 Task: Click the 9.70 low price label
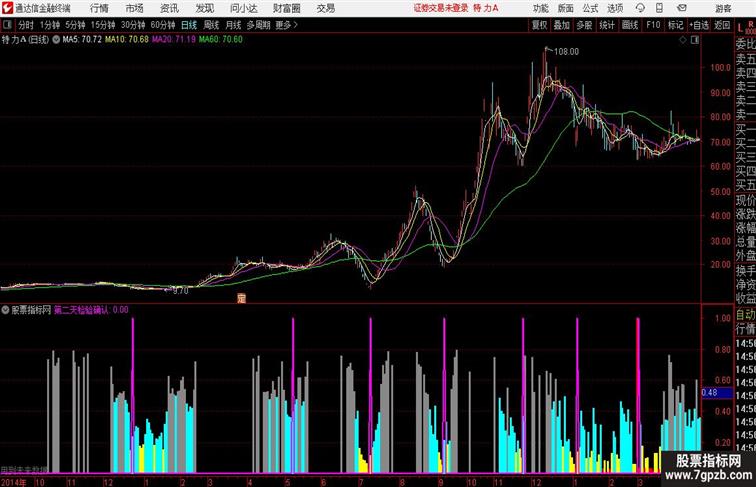pos(180,291)
